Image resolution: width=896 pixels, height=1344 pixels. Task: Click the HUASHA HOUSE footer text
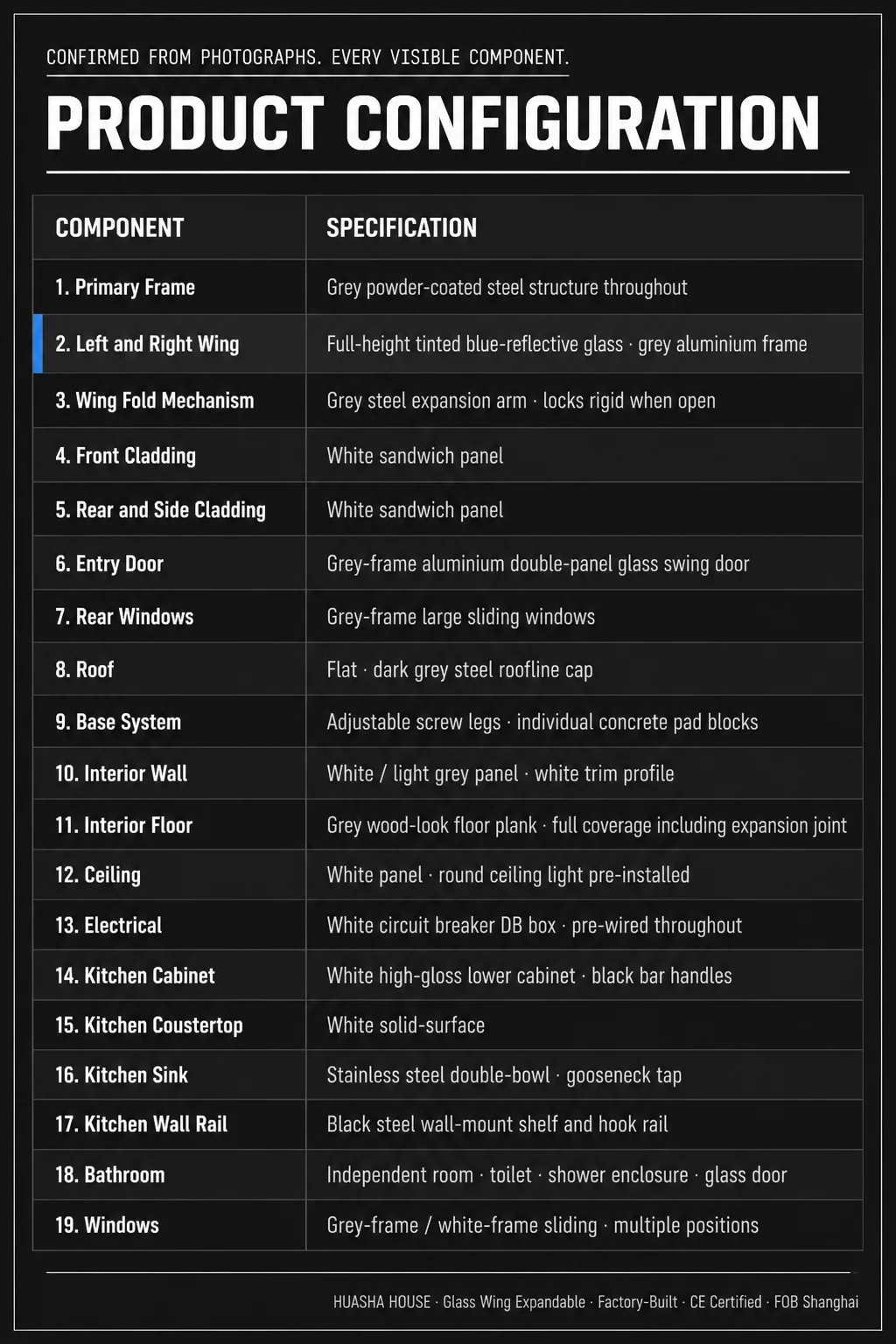381,1302
